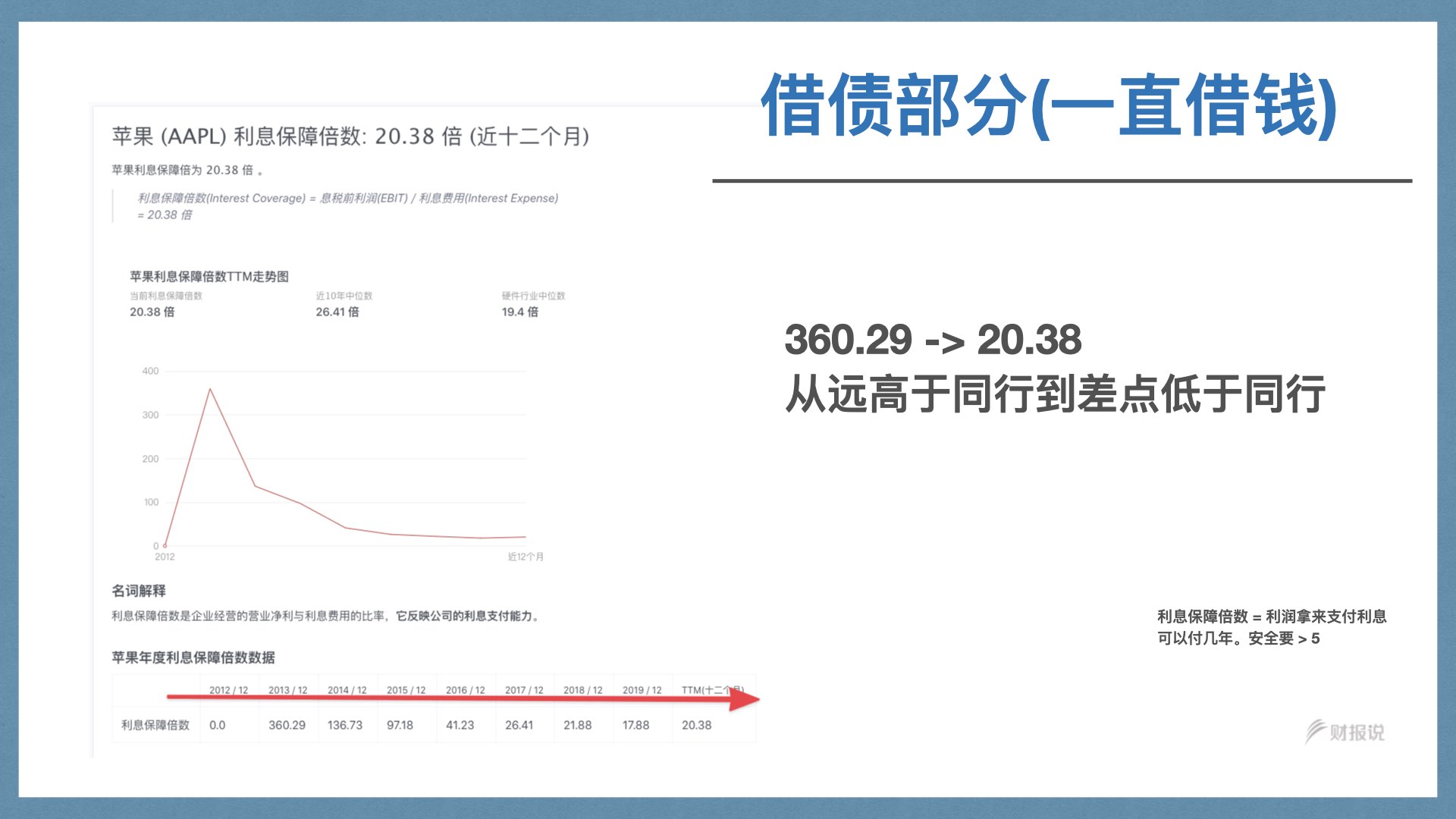The image size is (1456, 819).
Task: Click the 苹果 (AAPL) 利息保障倍数 heading
Action: (350, 136)
